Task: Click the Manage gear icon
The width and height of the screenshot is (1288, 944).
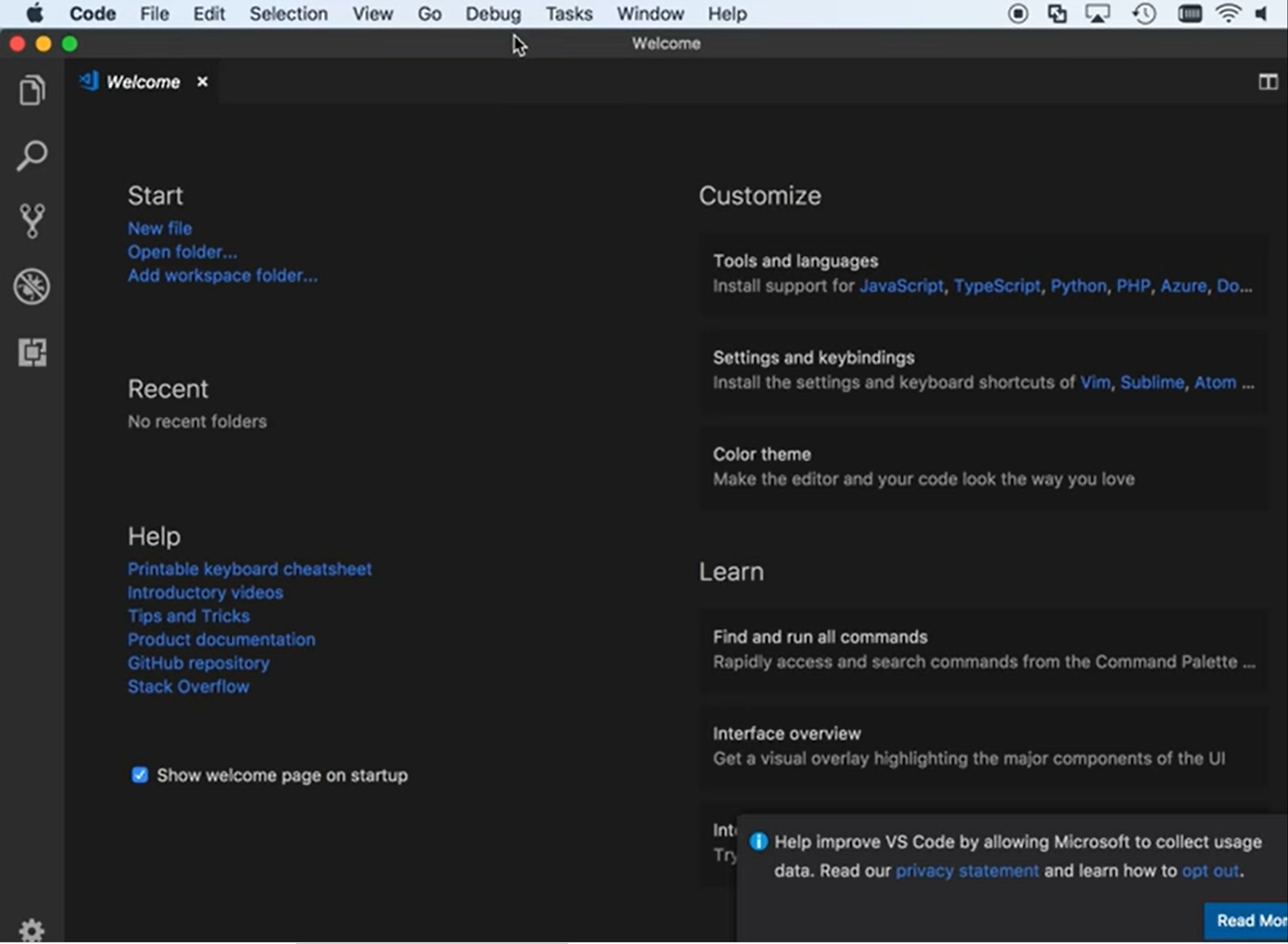Action: click(x=32, y=930)
